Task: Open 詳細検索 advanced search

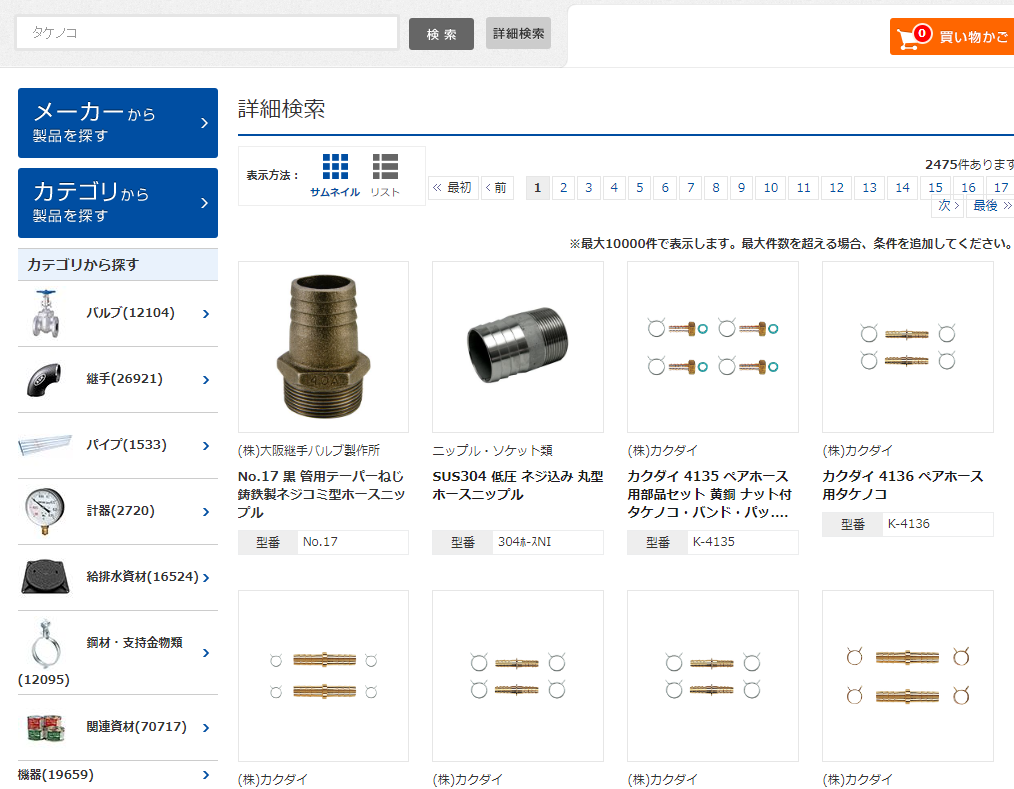Action: [518, 33]
